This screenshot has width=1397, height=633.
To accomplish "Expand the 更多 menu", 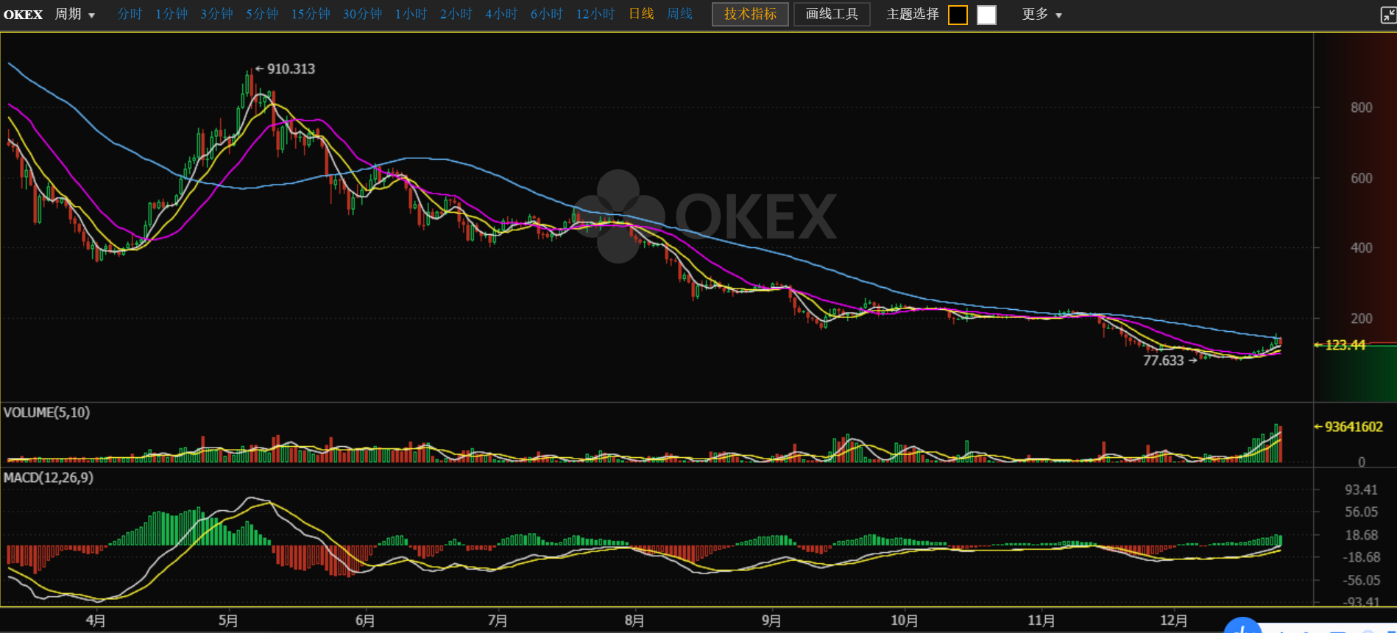I will 1041,15.
